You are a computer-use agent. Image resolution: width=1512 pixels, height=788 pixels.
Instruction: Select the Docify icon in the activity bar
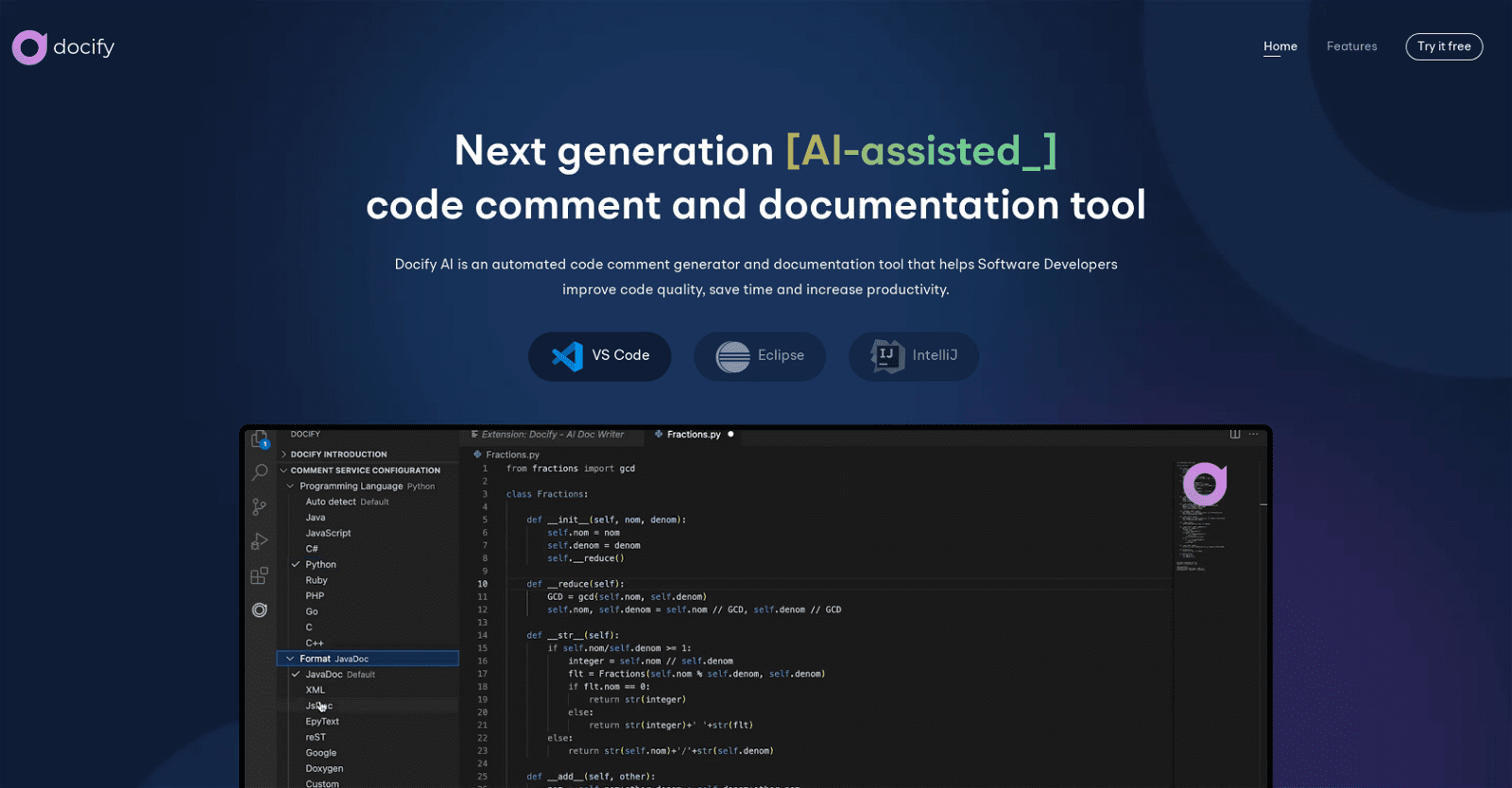(259, 610)
